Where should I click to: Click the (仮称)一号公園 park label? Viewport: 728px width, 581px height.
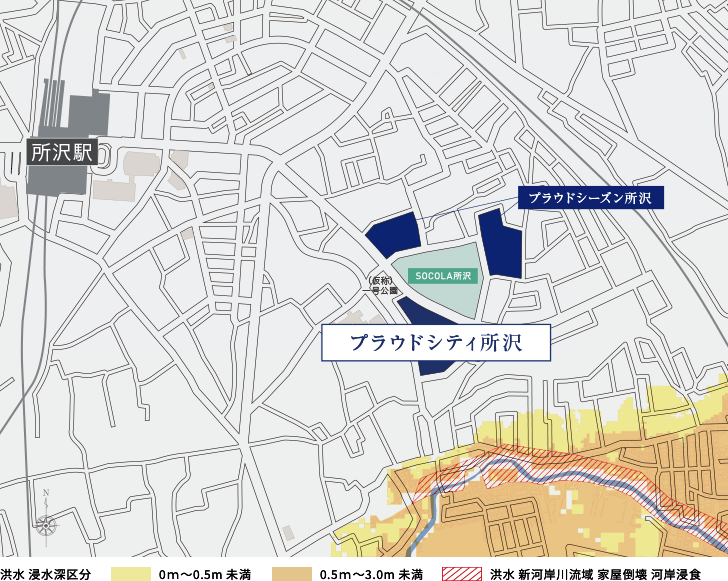[x=380, y=286]
